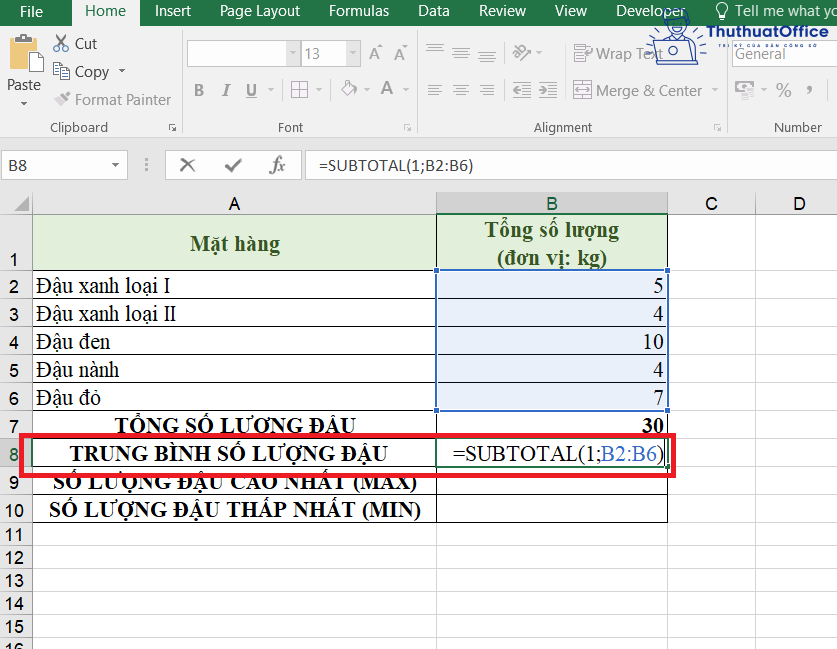837x649 pixels.
Task: Apply Italic formatting from the Font group
Action: click(224, 90)
